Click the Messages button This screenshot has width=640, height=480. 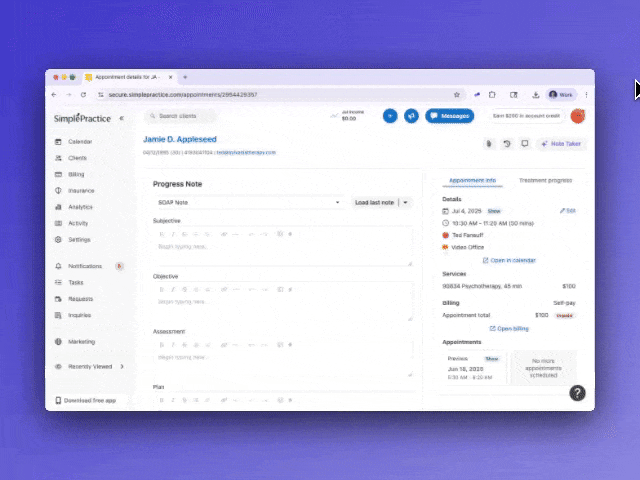pyautogui.click(x=450, y=116)
